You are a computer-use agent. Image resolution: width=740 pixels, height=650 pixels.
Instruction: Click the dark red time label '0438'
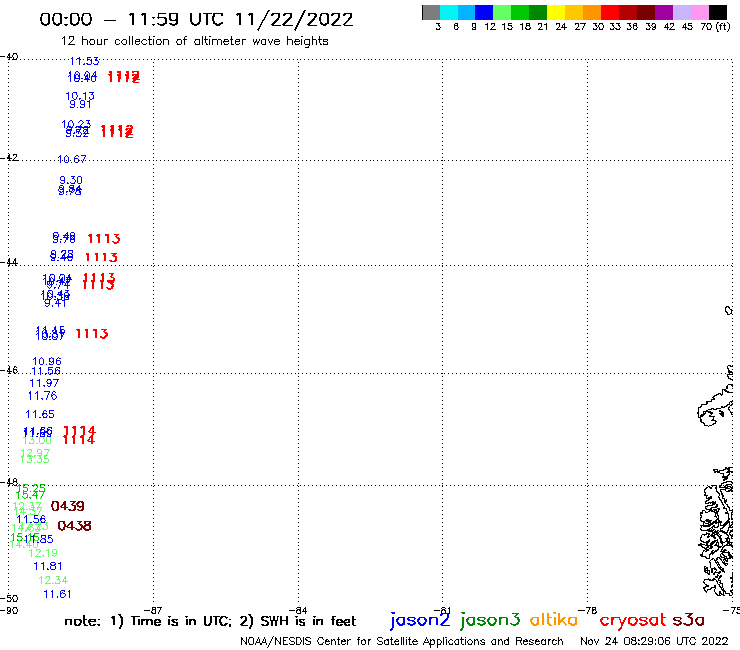(x=74, y=526)
